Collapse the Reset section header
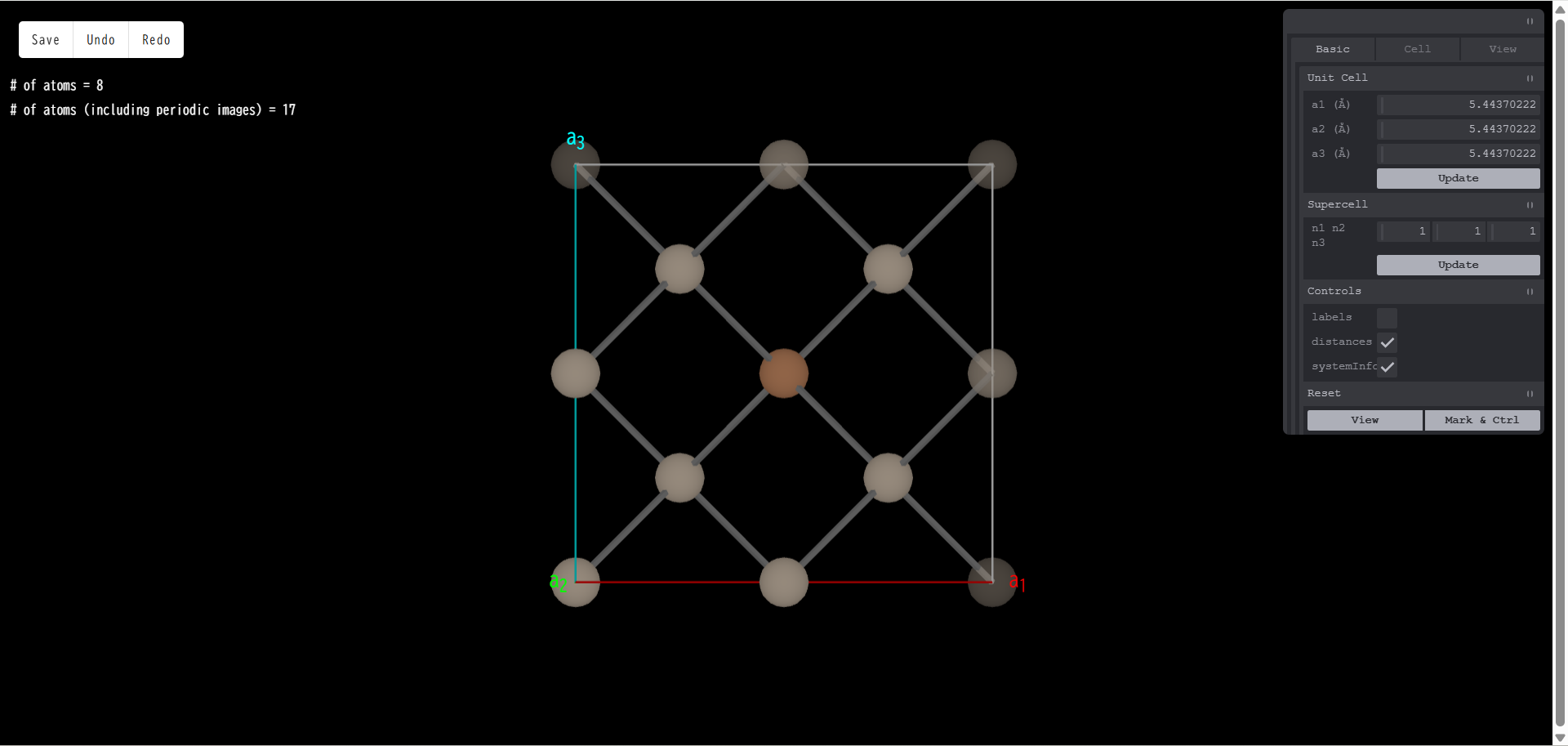 (x=1324, y=393)
